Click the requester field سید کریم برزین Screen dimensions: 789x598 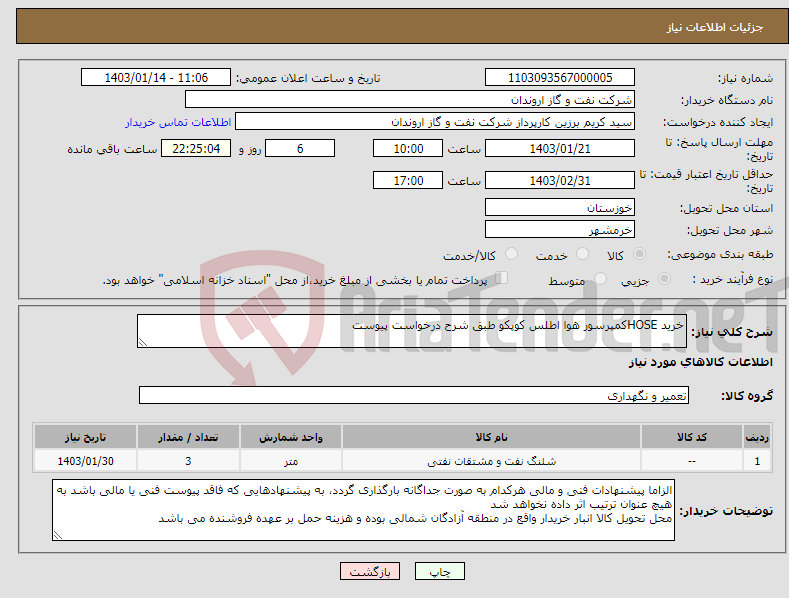[435, 122]
